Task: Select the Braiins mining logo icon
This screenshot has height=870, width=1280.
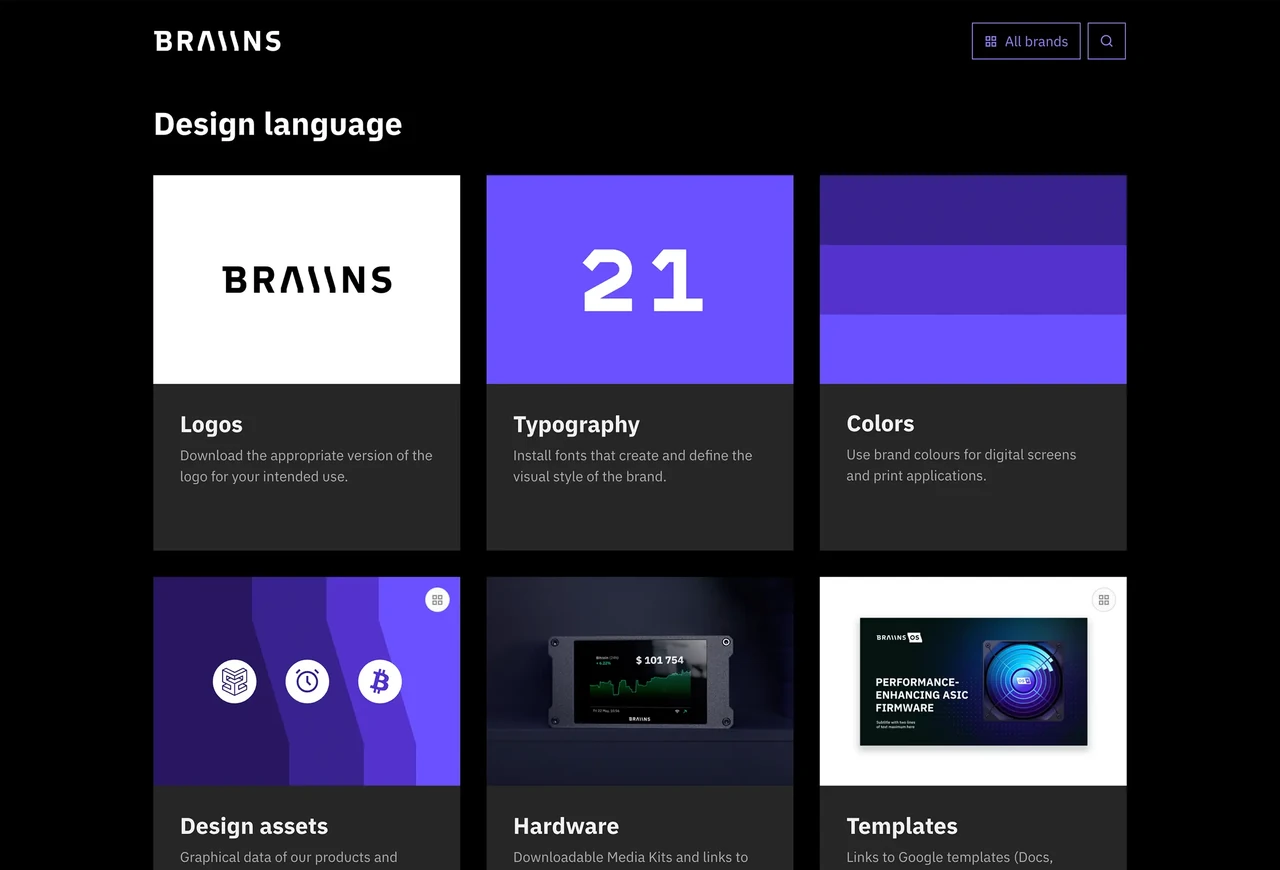Action: 235,682
